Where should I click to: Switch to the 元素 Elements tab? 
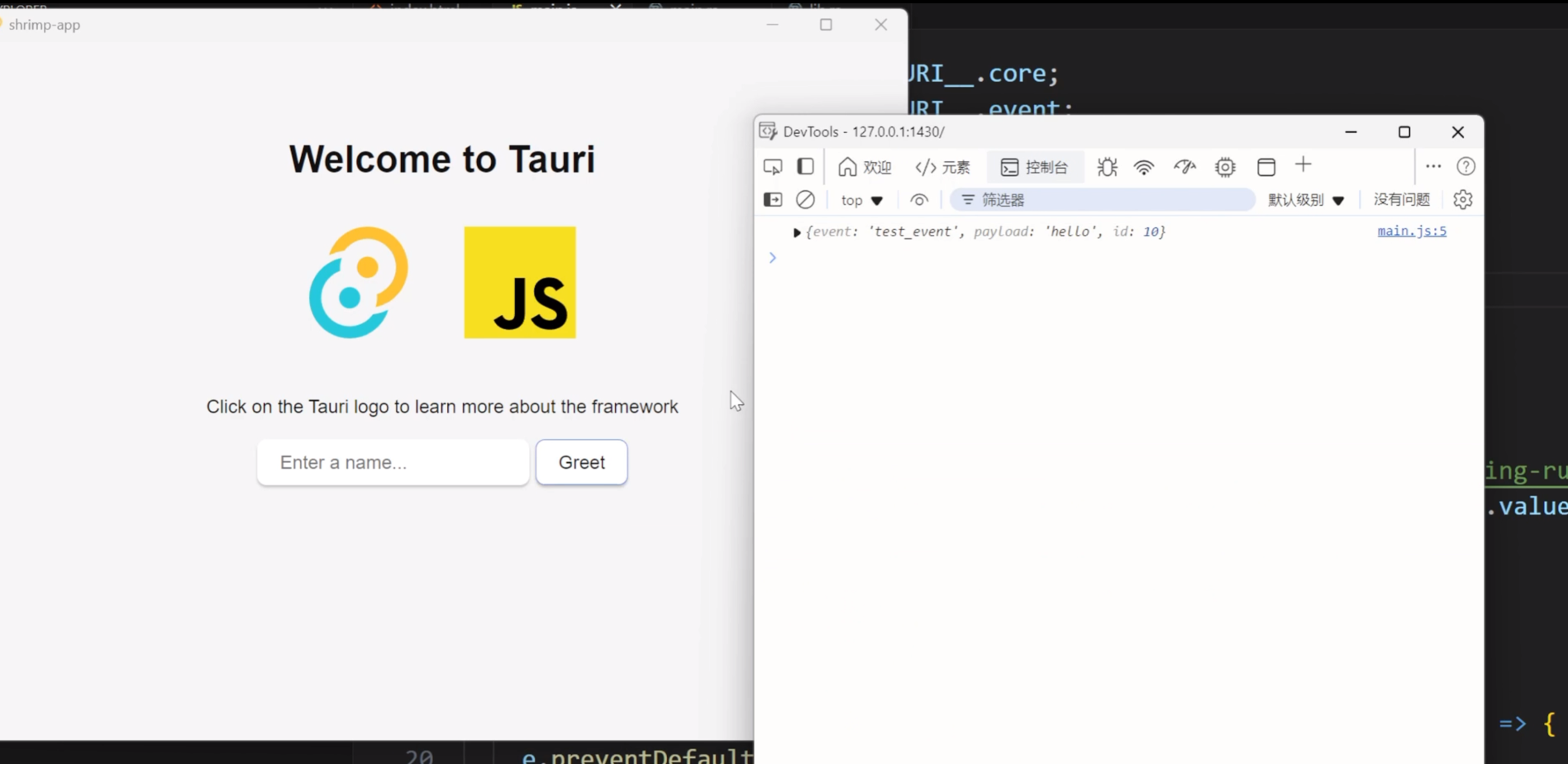(x=943, y=167)
